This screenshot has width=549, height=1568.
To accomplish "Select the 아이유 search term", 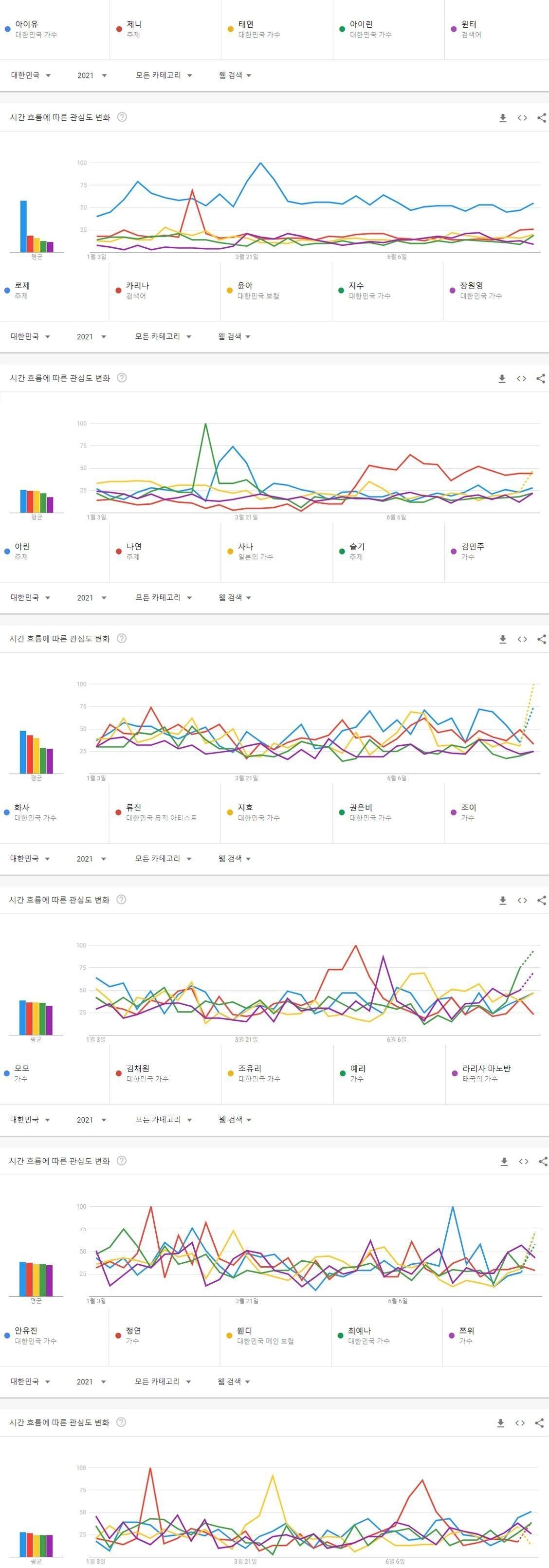I will (27, 24).
